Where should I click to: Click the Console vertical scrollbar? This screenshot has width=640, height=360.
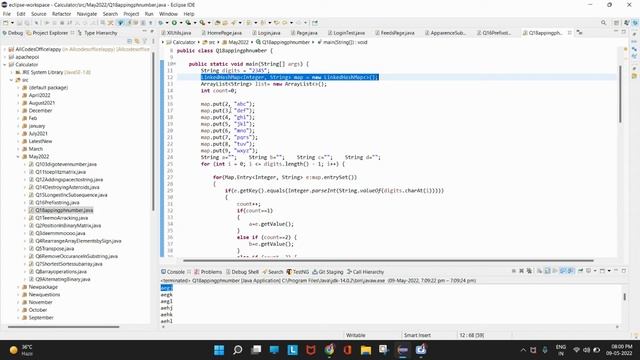coord(624,297)
